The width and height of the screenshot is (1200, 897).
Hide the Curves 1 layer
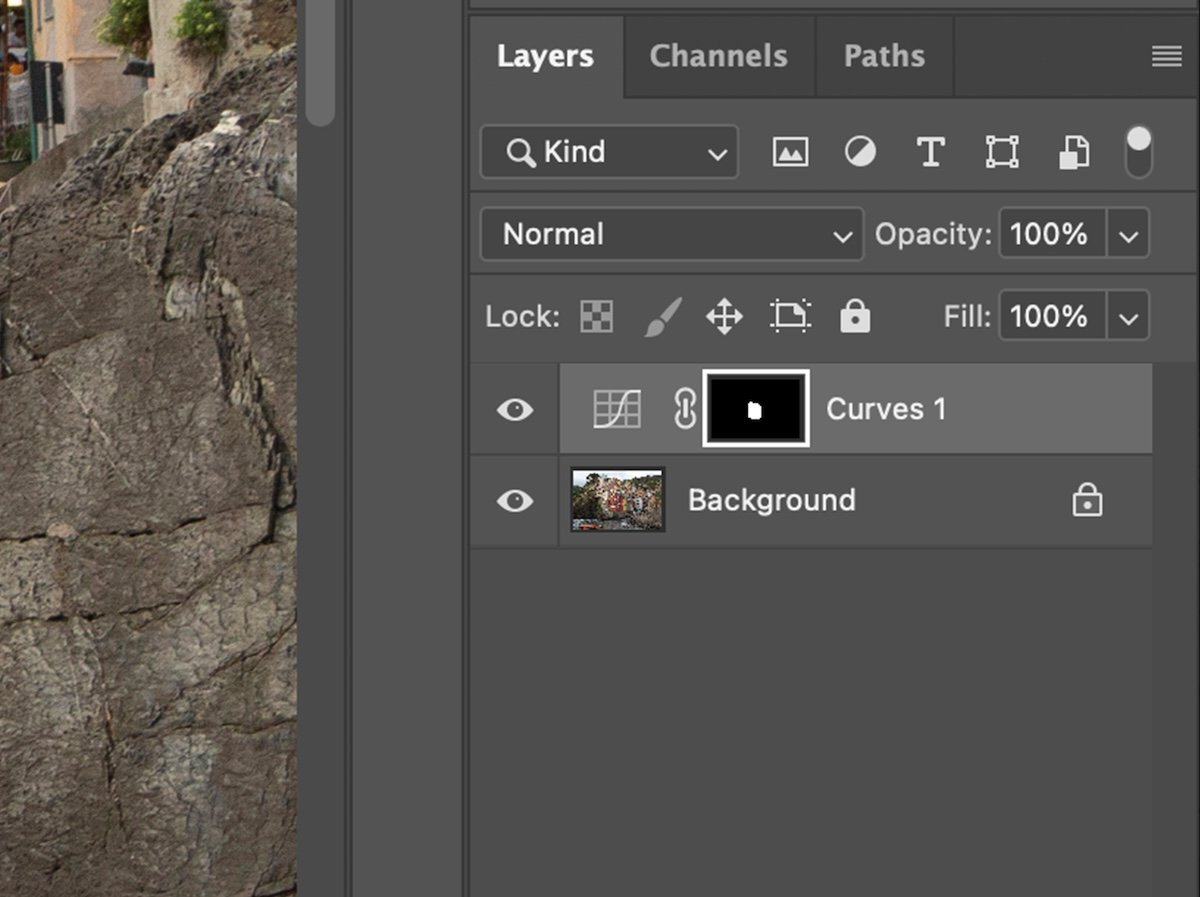(x=515, y=410)
